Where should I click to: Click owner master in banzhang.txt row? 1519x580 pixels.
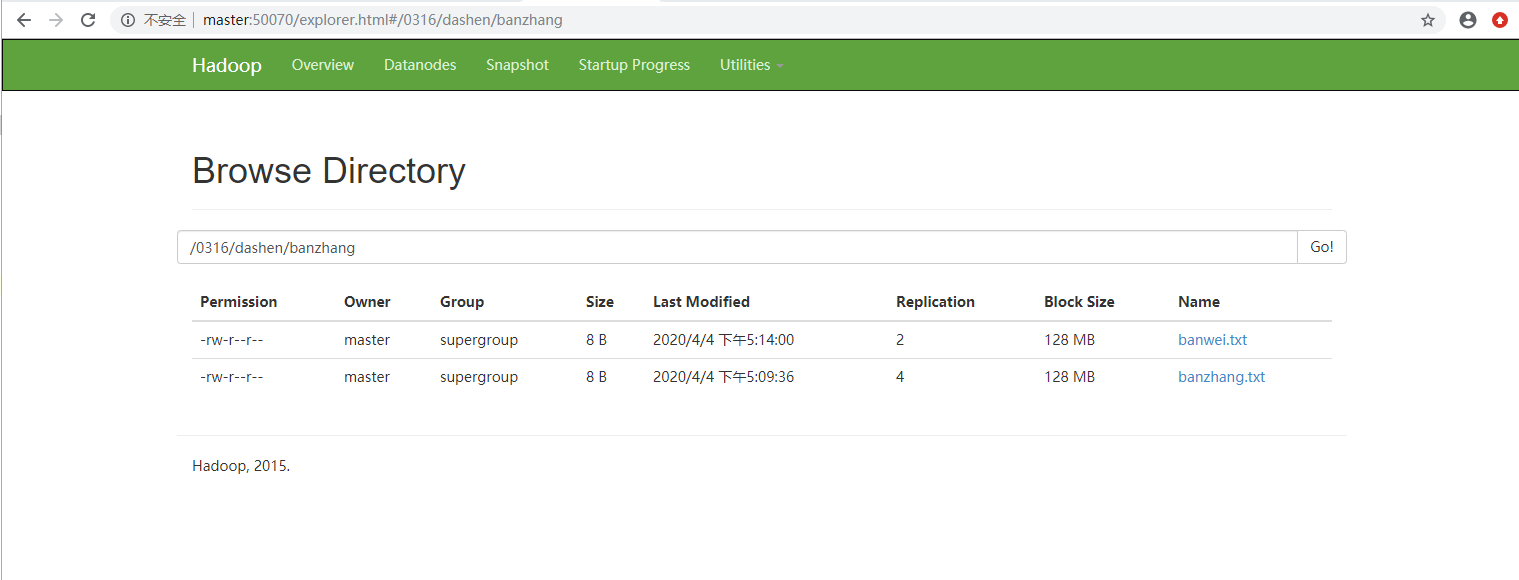pos(367,377)
